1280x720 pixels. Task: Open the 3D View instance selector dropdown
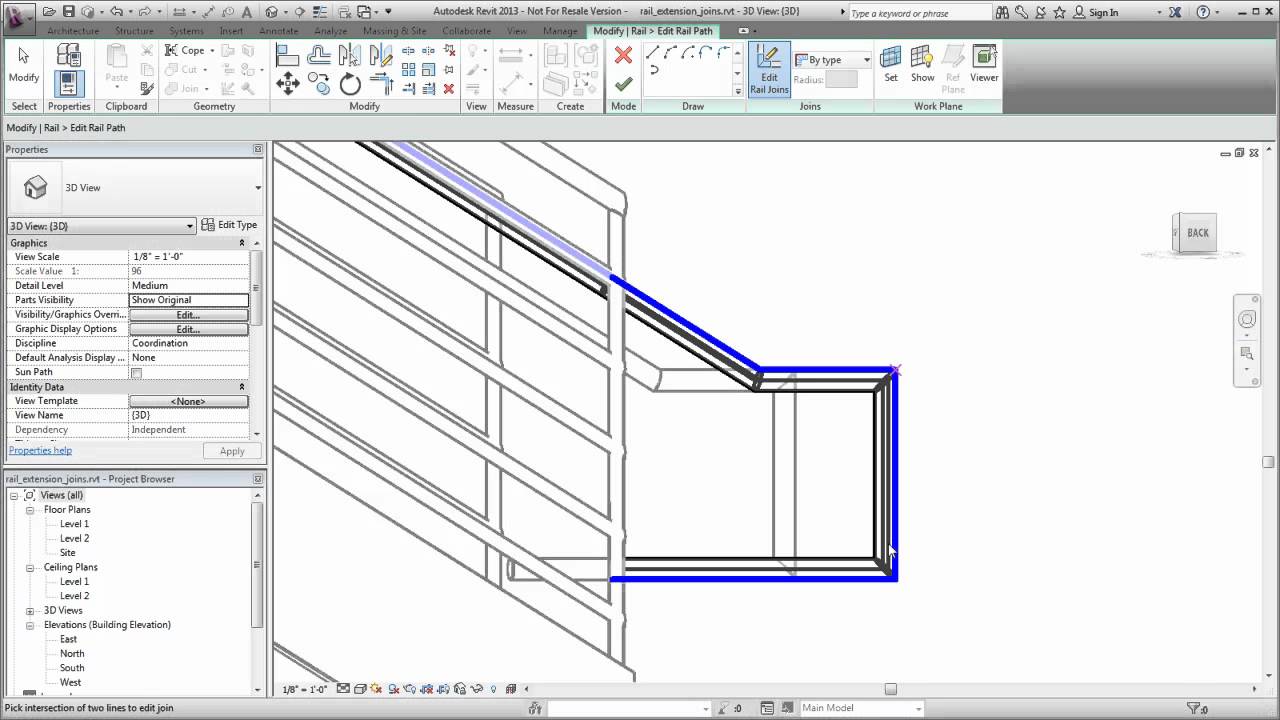coord(190,226)
